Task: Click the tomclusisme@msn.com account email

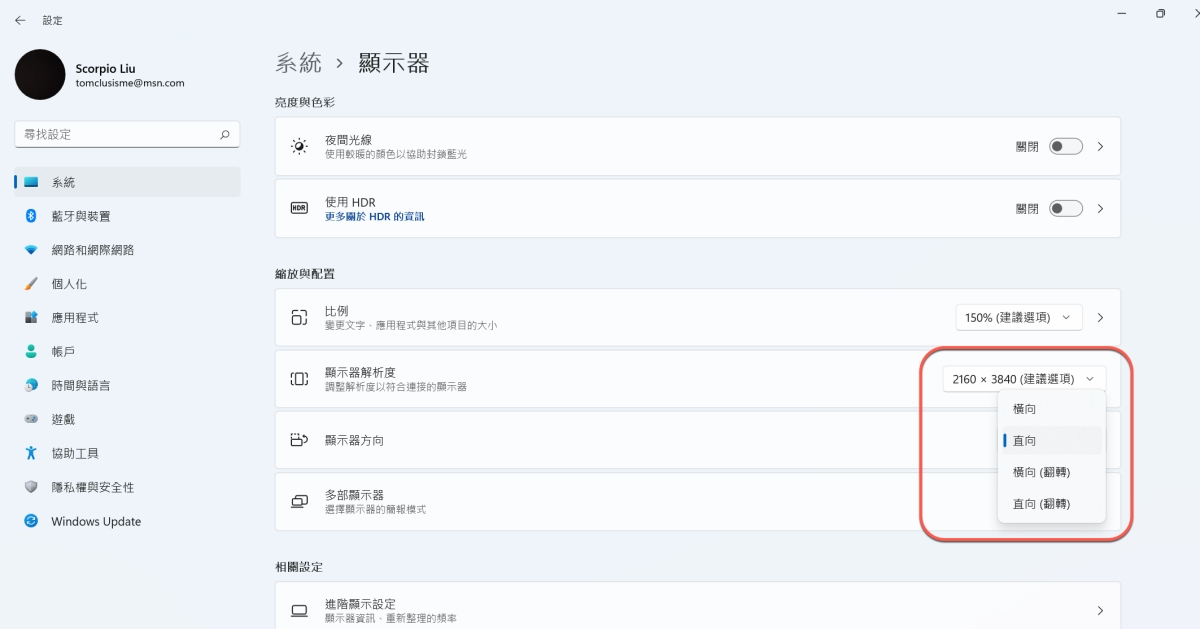Action: 130,83
